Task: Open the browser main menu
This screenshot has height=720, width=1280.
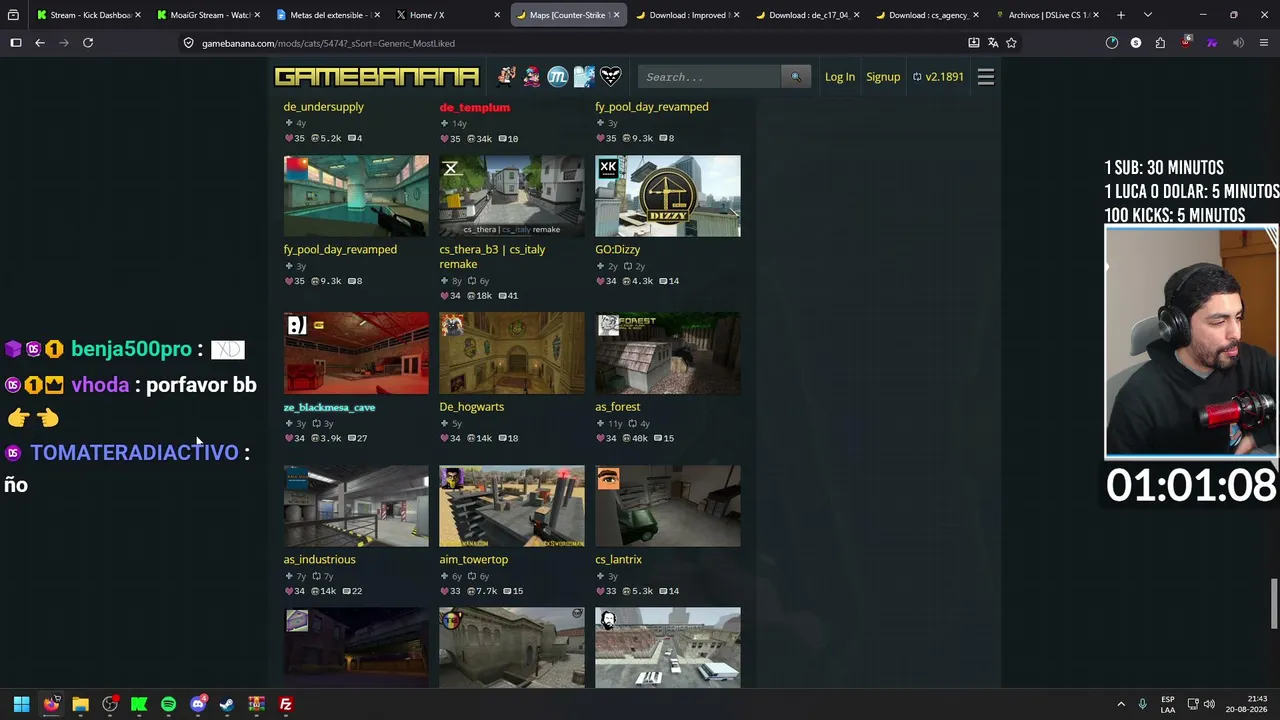Action: pos(1264,43)
